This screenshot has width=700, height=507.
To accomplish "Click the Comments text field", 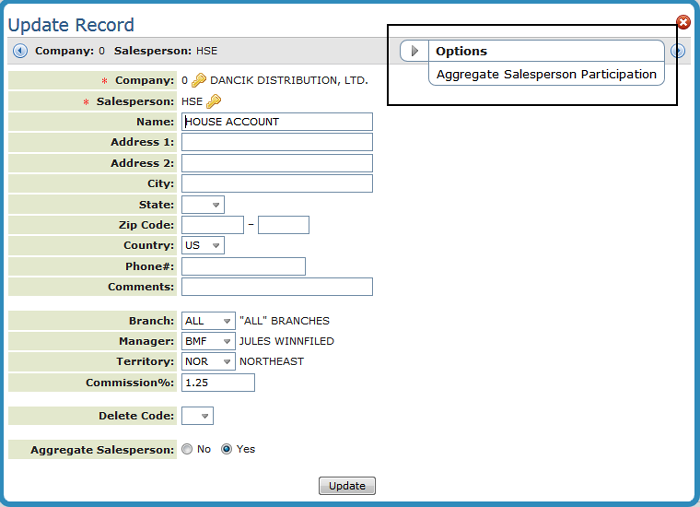I will coord(277,287).
